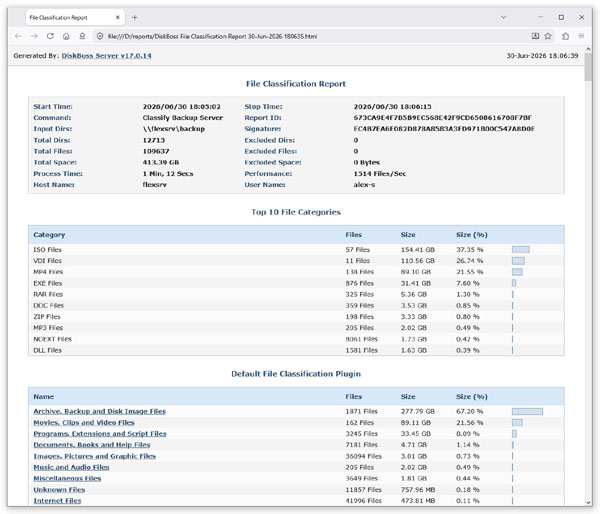The height and width of the screenshot is (514, 600).
Task: Click the 'MP3 Files' category cell
Action: click(48, 328)
